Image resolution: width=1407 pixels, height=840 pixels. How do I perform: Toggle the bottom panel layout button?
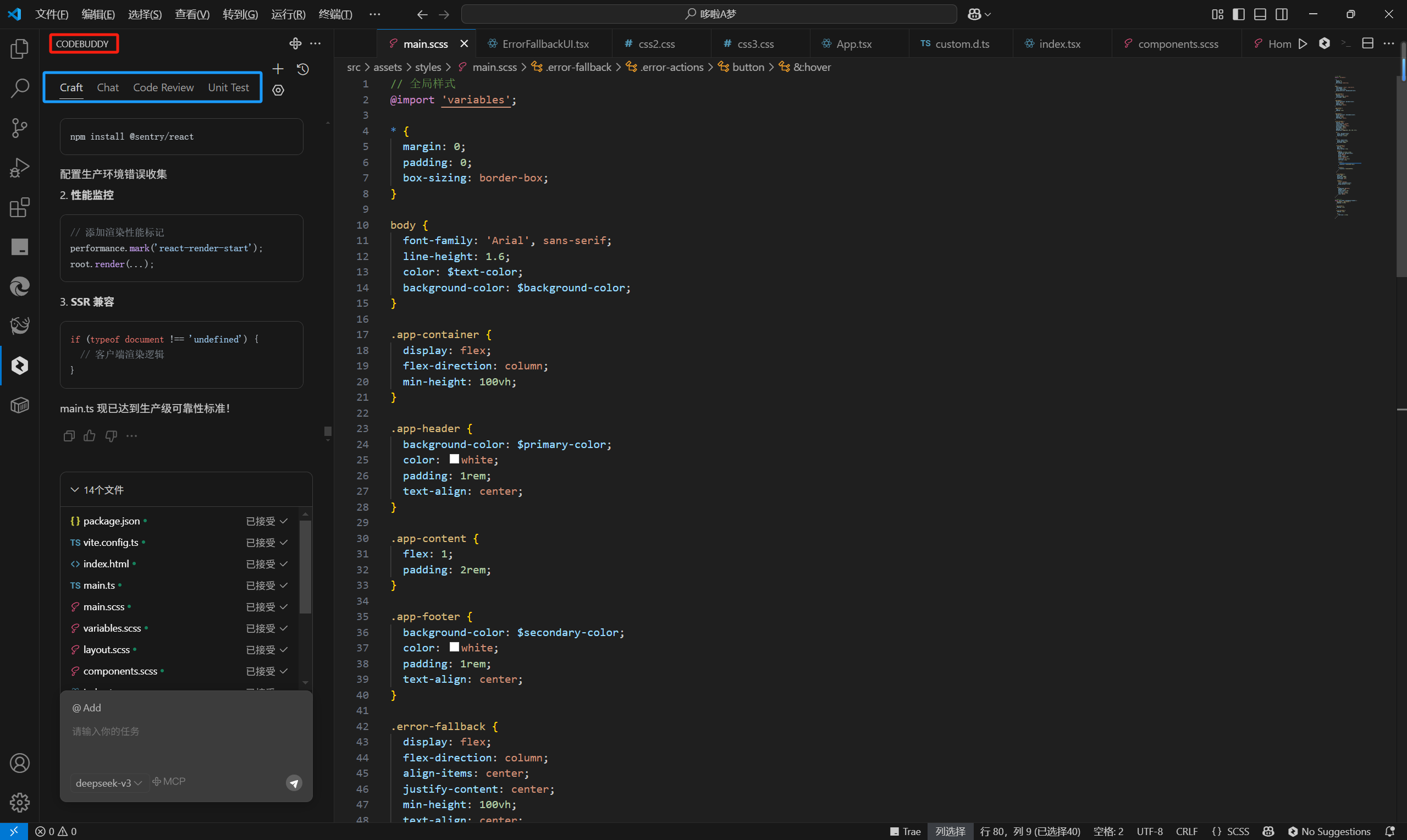pyautogui.click(x=1260, y=14)
